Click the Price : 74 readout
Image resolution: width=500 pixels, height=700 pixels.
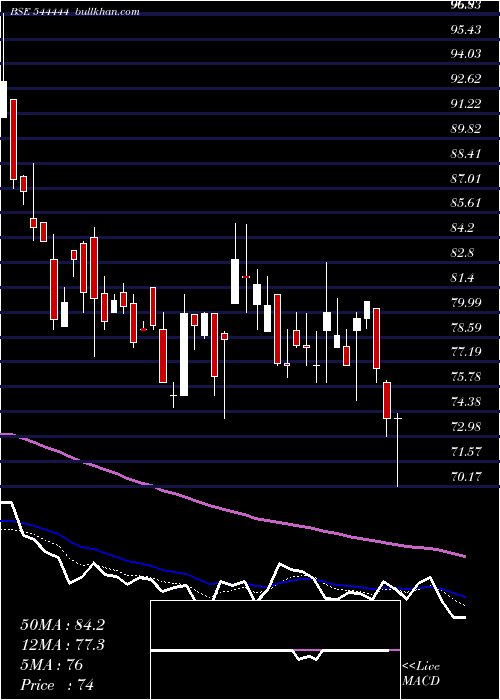(x=57, y=685)
